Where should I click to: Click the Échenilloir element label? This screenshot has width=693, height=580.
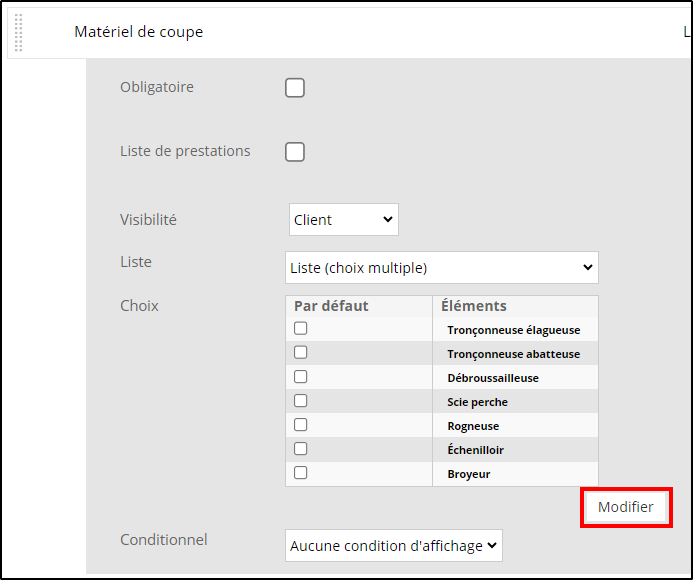click(x=476, y=450)
